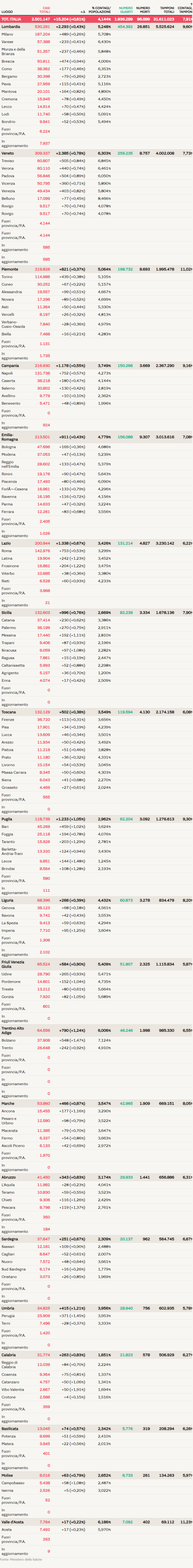Click the L'Aquila province name

8,1185
